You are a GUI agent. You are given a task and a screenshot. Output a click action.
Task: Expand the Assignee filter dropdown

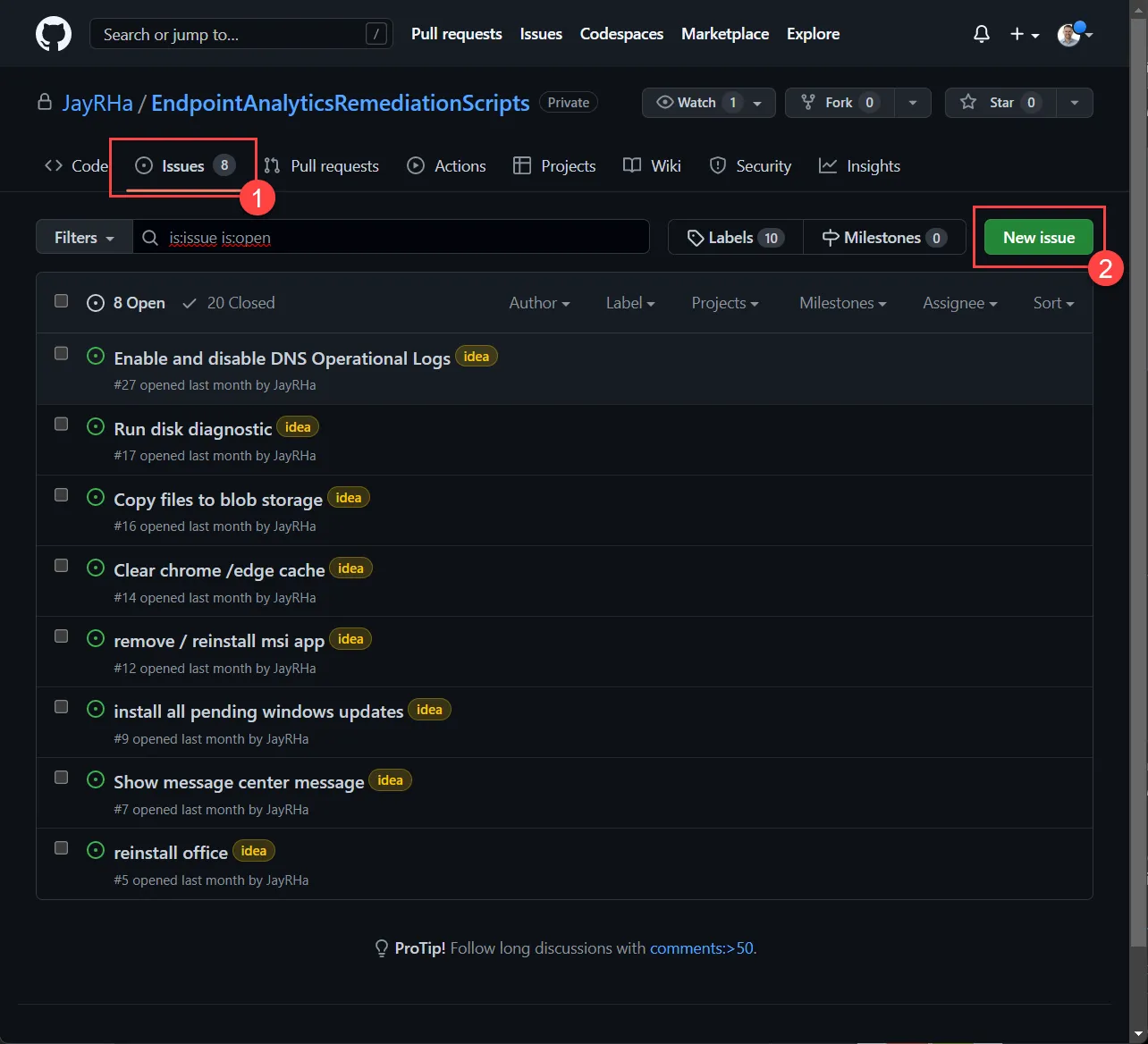[959, 303]
